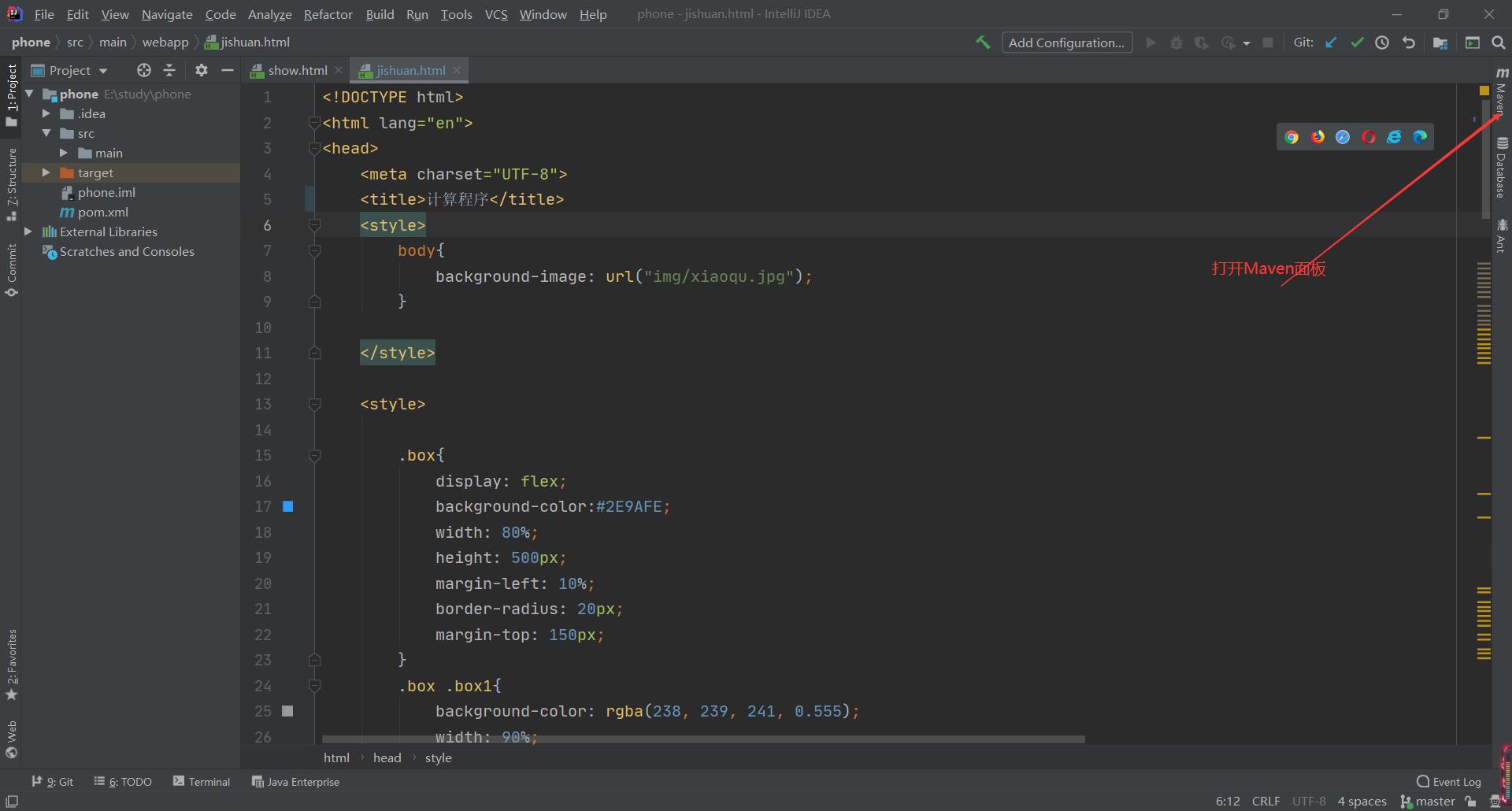The image size is (1512, 811).
Task: Click the horizontal scrollbar in editor
Action: point(703,739)
